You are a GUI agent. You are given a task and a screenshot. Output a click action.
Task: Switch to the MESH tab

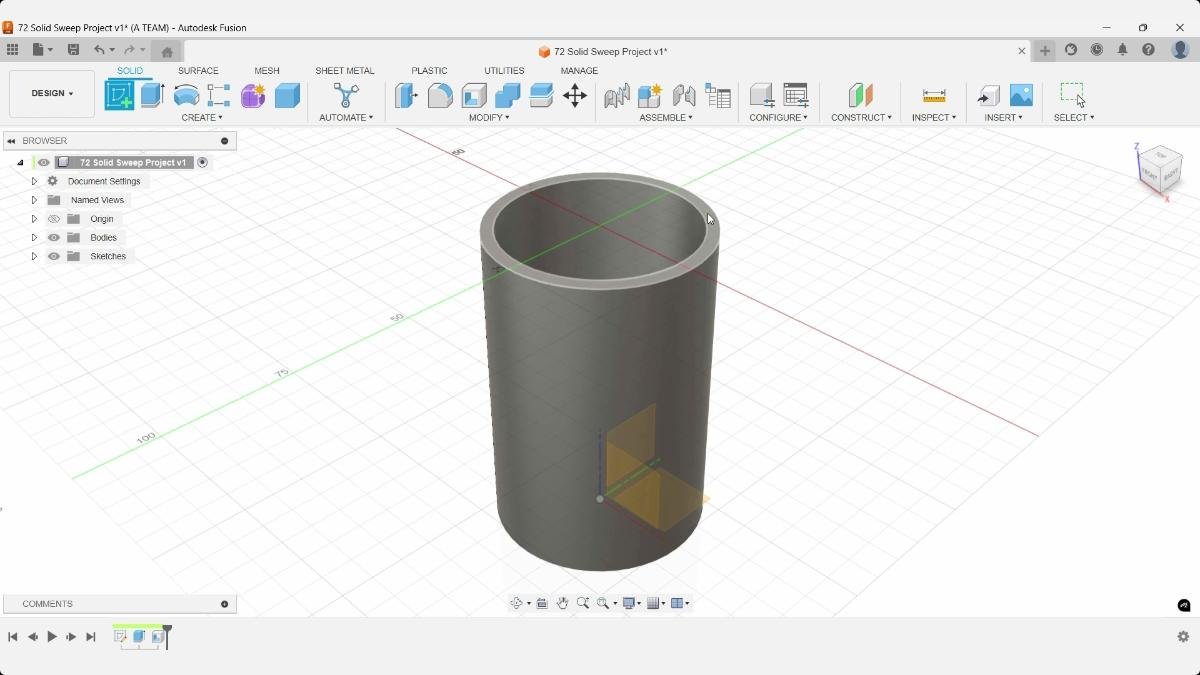coord(267,71)
